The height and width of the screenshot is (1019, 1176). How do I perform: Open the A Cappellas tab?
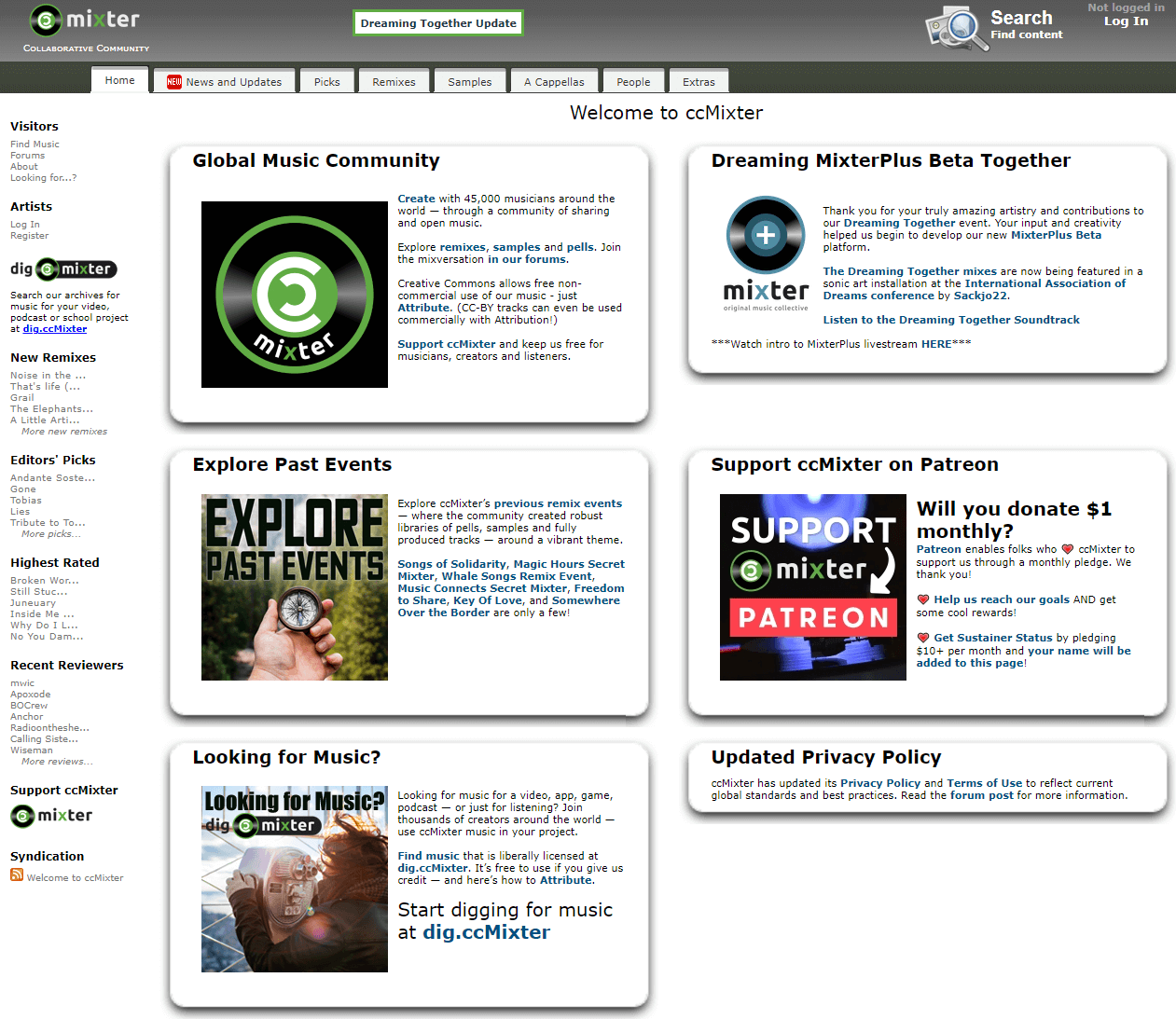(x=554, y=82)
